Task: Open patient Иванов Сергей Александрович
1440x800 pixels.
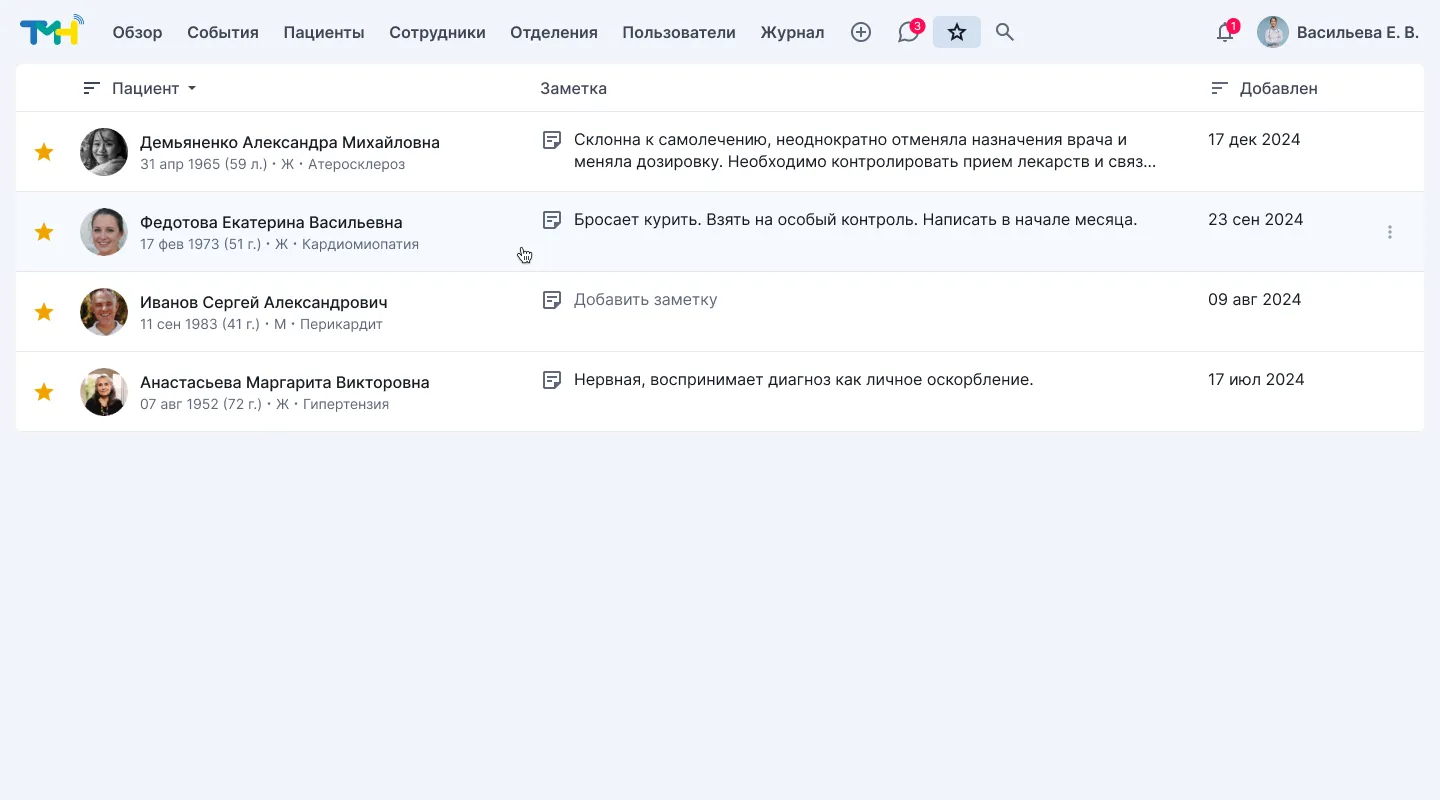Action: tap(264, 302)
